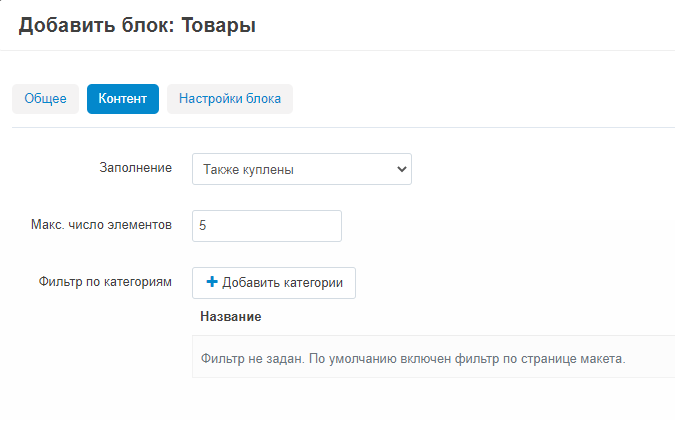Click the Название column header
This screenshot has height=422, width=675.
(230, 317)
